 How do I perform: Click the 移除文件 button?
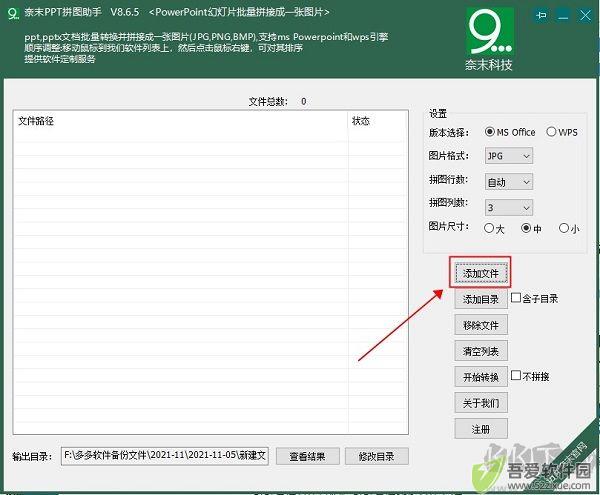(481, 325)
